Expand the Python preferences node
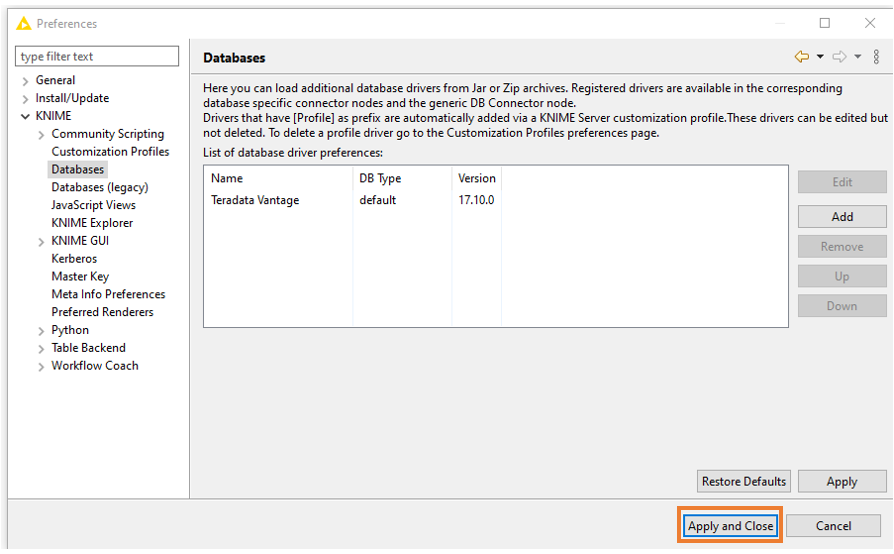894x554 pixels. tap(41, 331)
